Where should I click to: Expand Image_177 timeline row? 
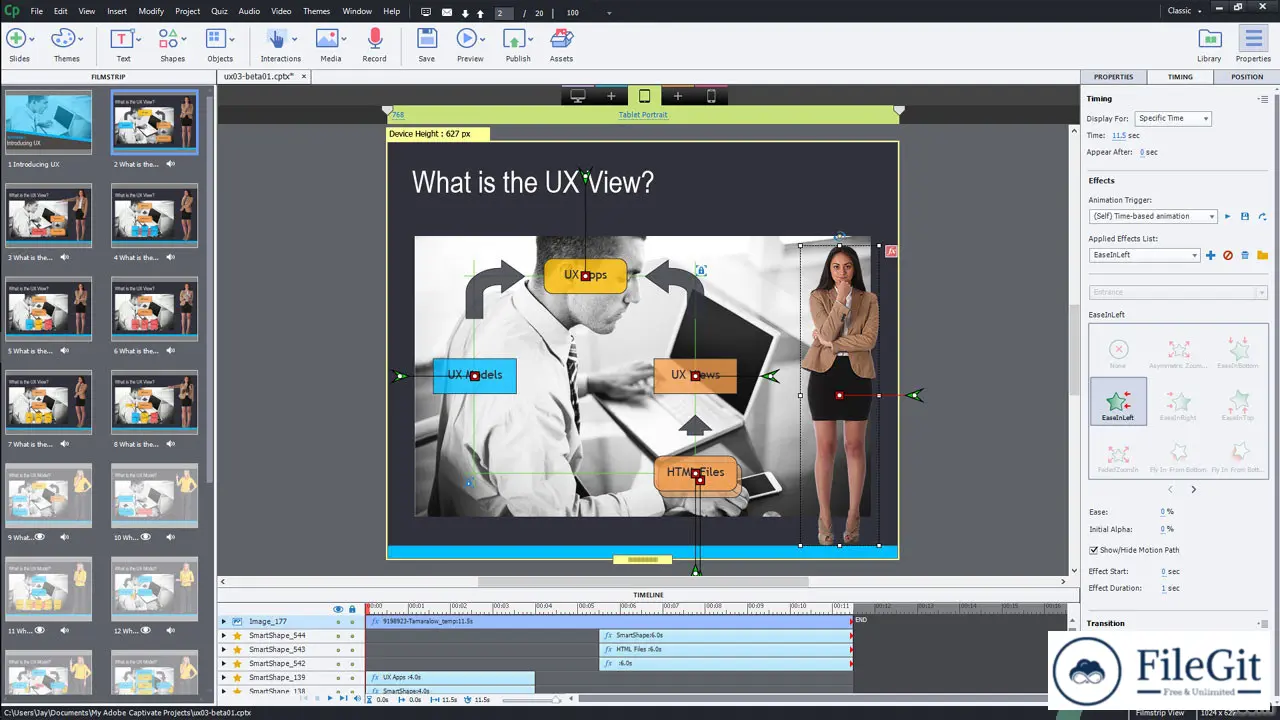pos(224,622)
